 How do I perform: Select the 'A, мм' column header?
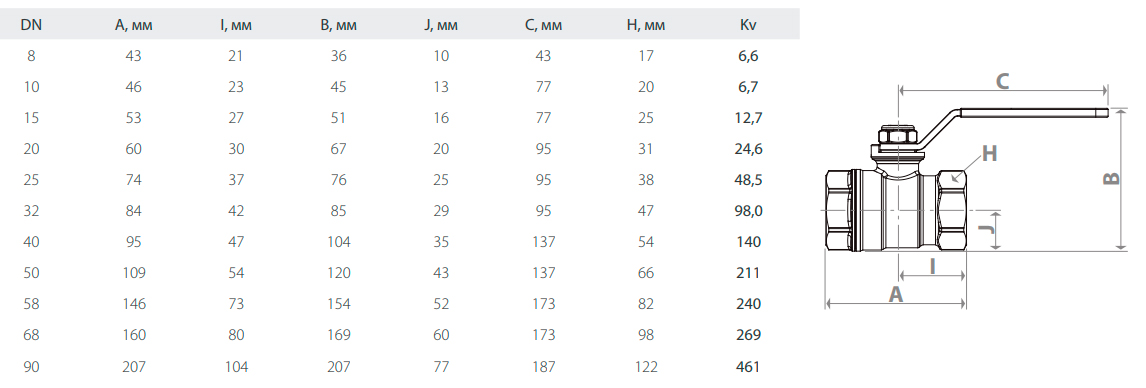click(133, 25)
